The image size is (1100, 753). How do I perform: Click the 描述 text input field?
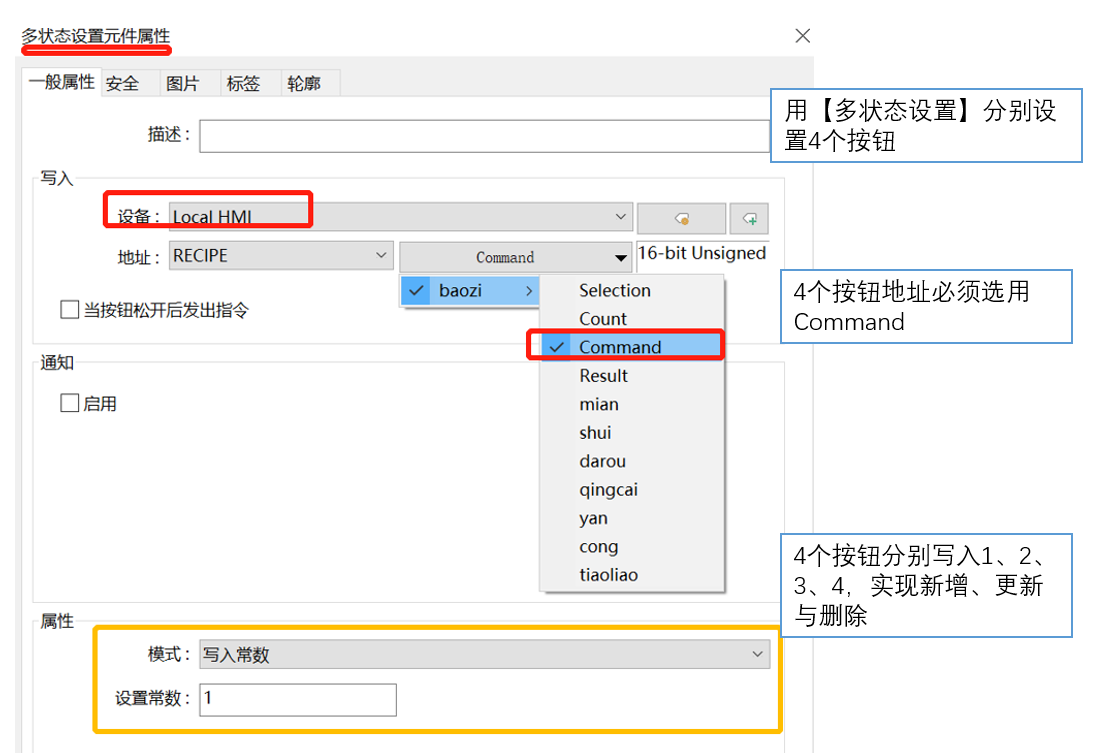coord(484,136)
